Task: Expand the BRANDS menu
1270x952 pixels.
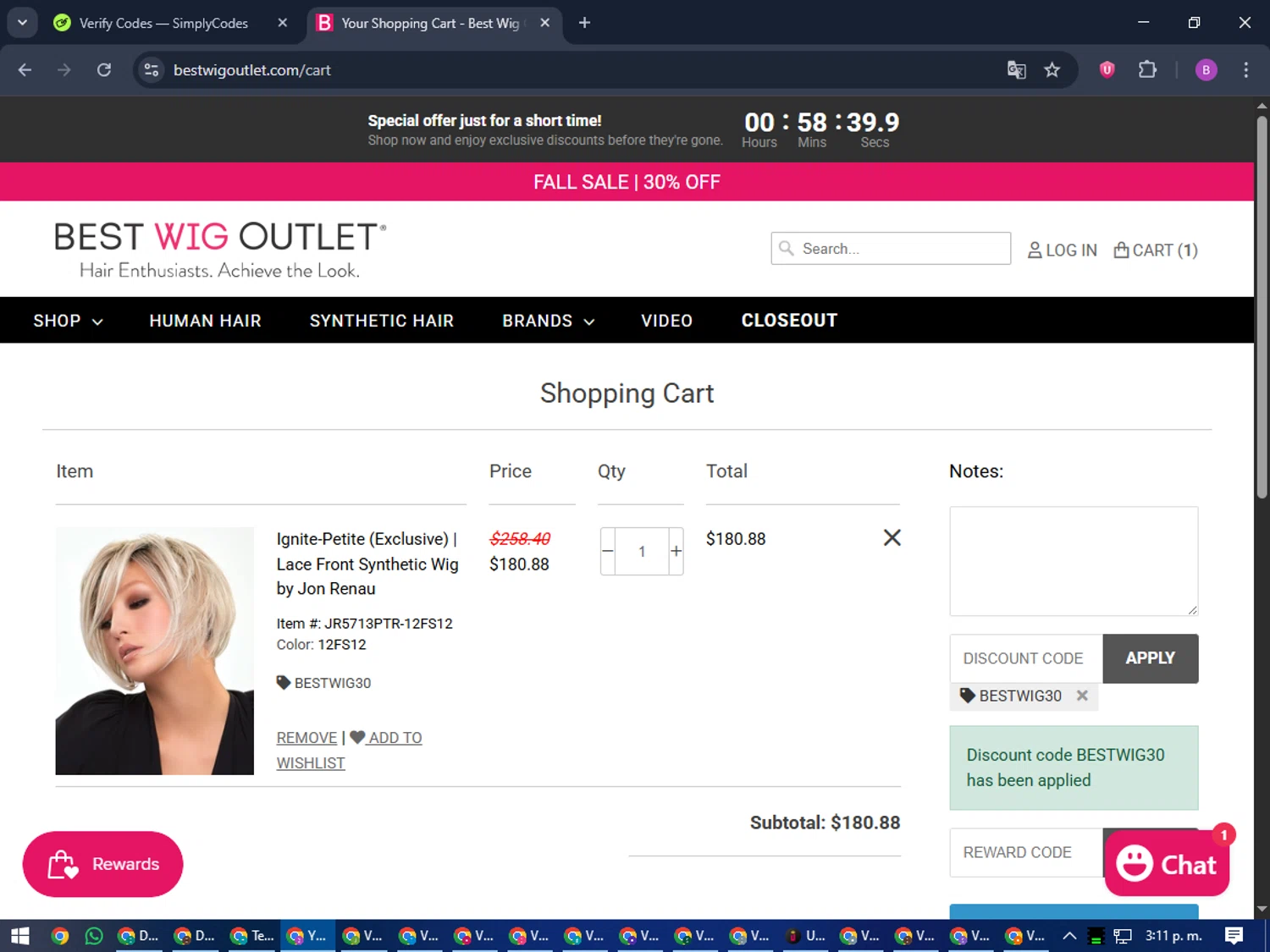Action: 549,321
